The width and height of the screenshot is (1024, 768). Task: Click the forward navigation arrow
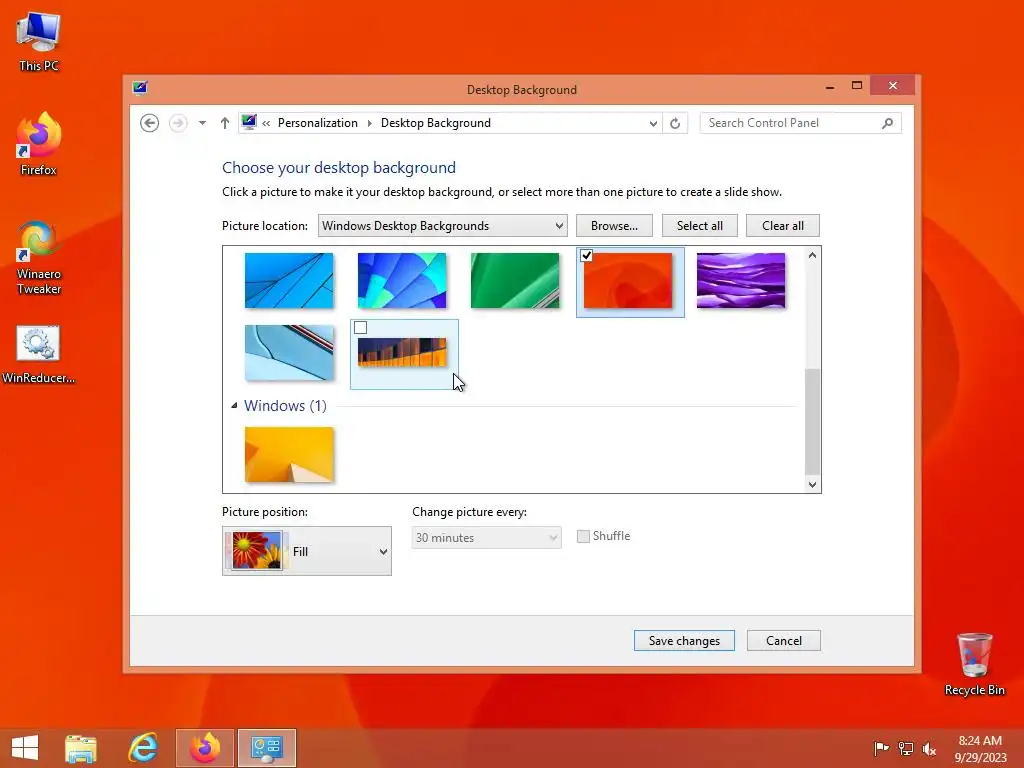[x=178, y=123]
